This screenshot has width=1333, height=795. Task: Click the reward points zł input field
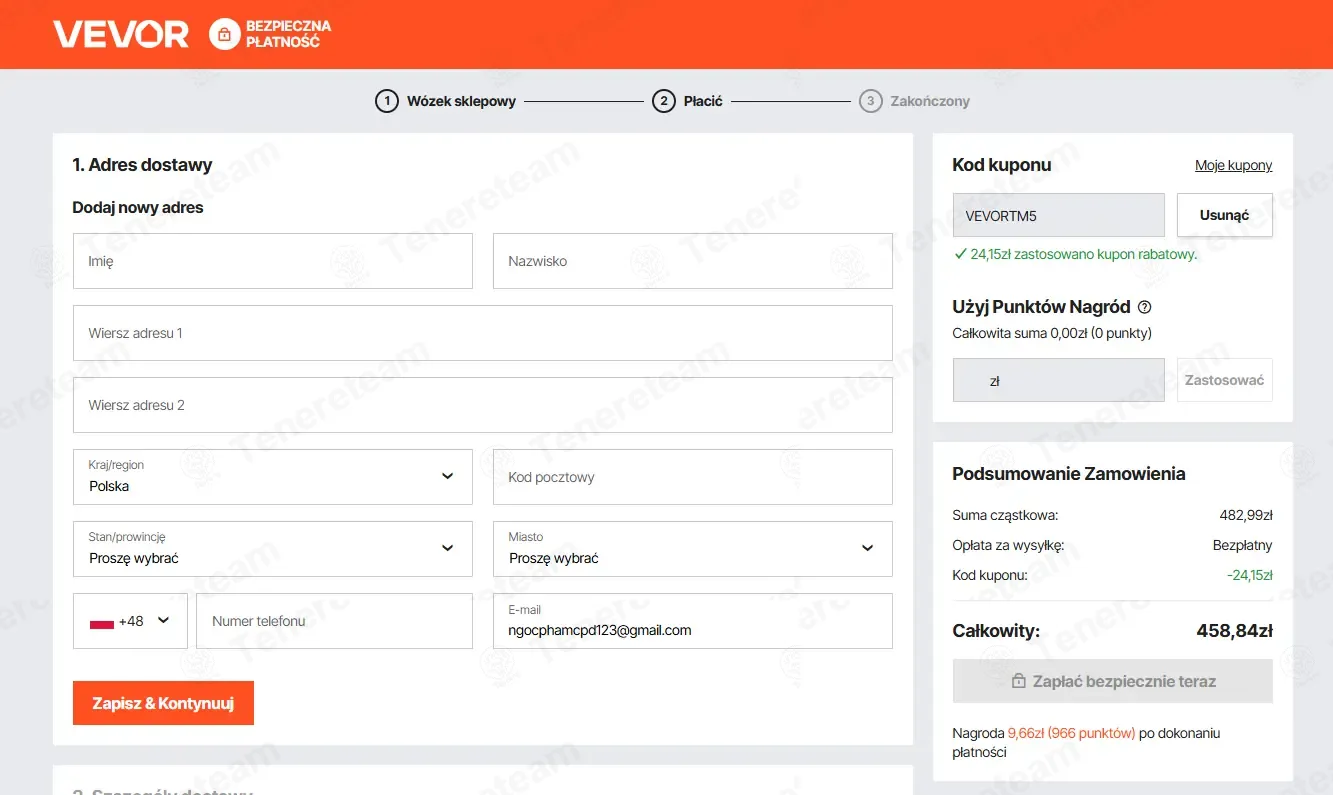click(x=1059, y=380)
